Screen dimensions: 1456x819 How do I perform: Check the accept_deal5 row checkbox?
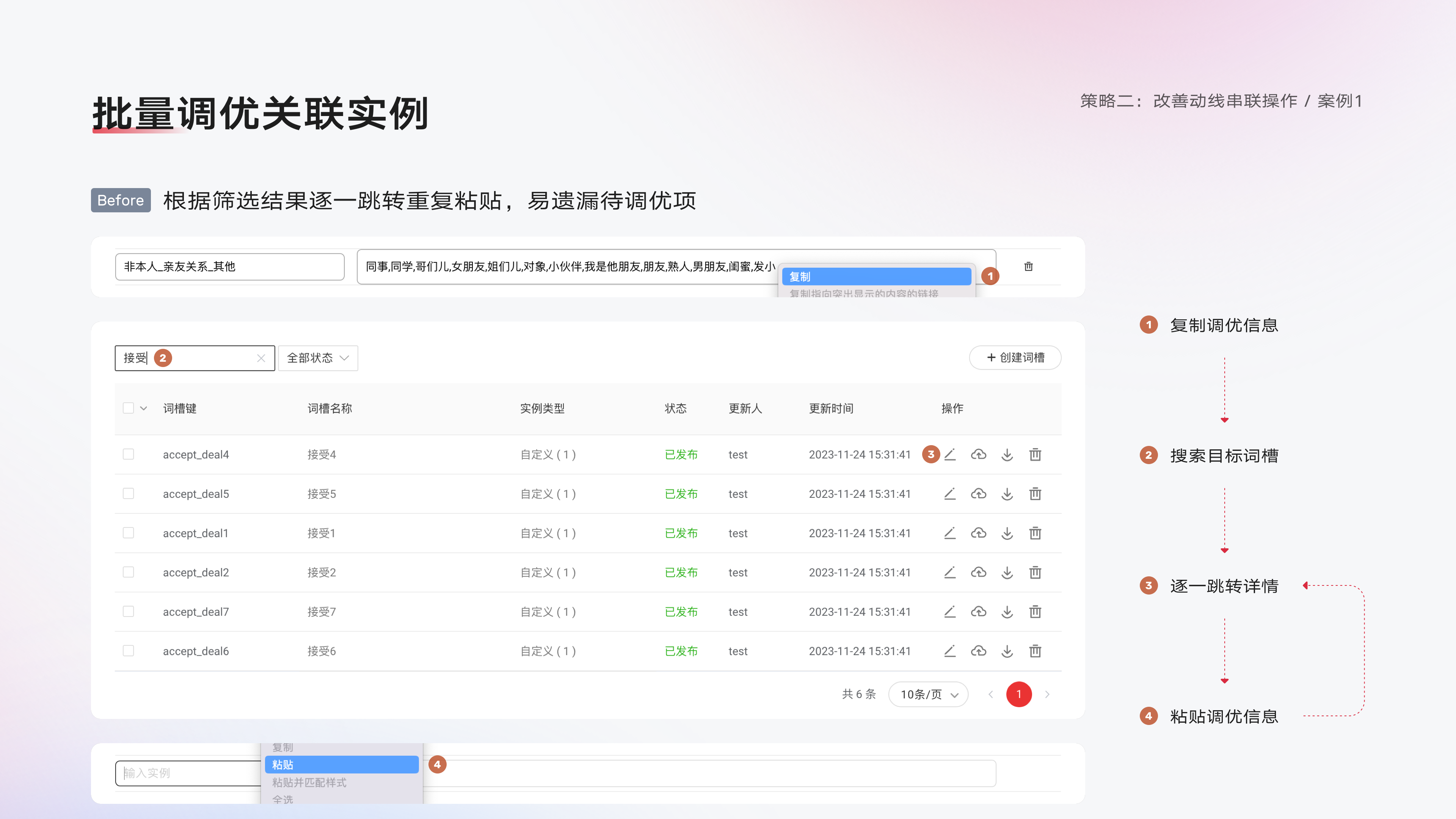tap(128, 493)
